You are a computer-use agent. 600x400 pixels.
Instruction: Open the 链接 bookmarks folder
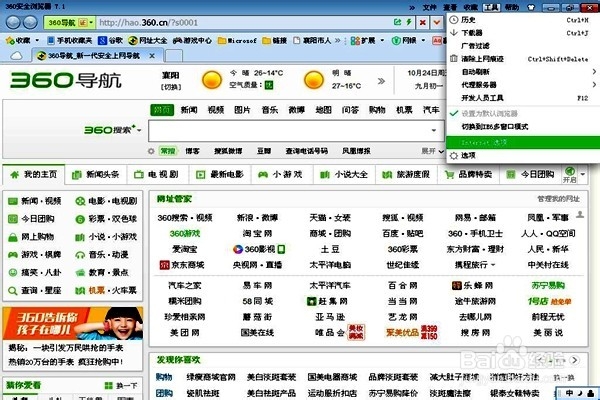[x=275, y=40]
